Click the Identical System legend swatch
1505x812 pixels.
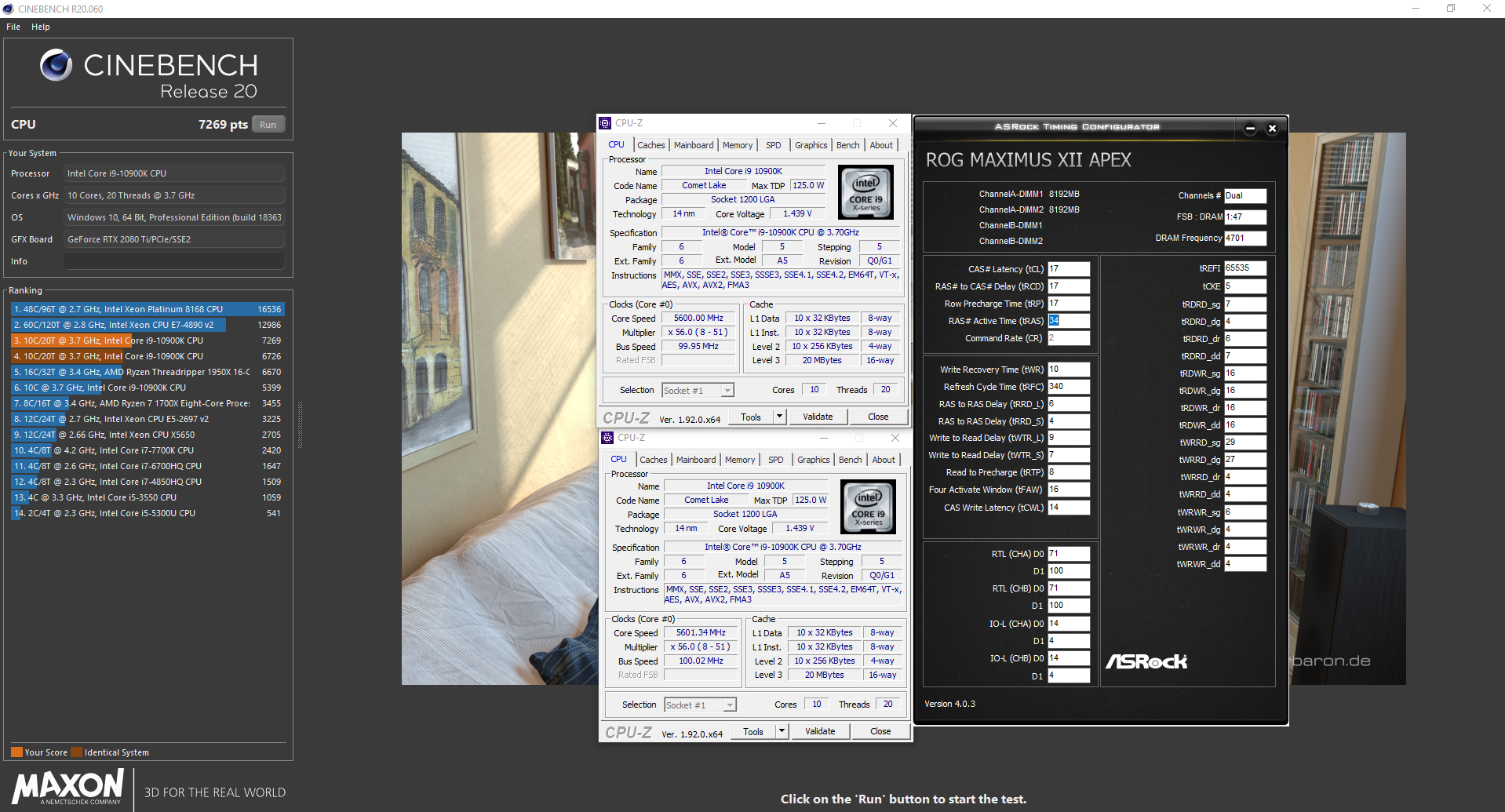(x=76, y=752)
